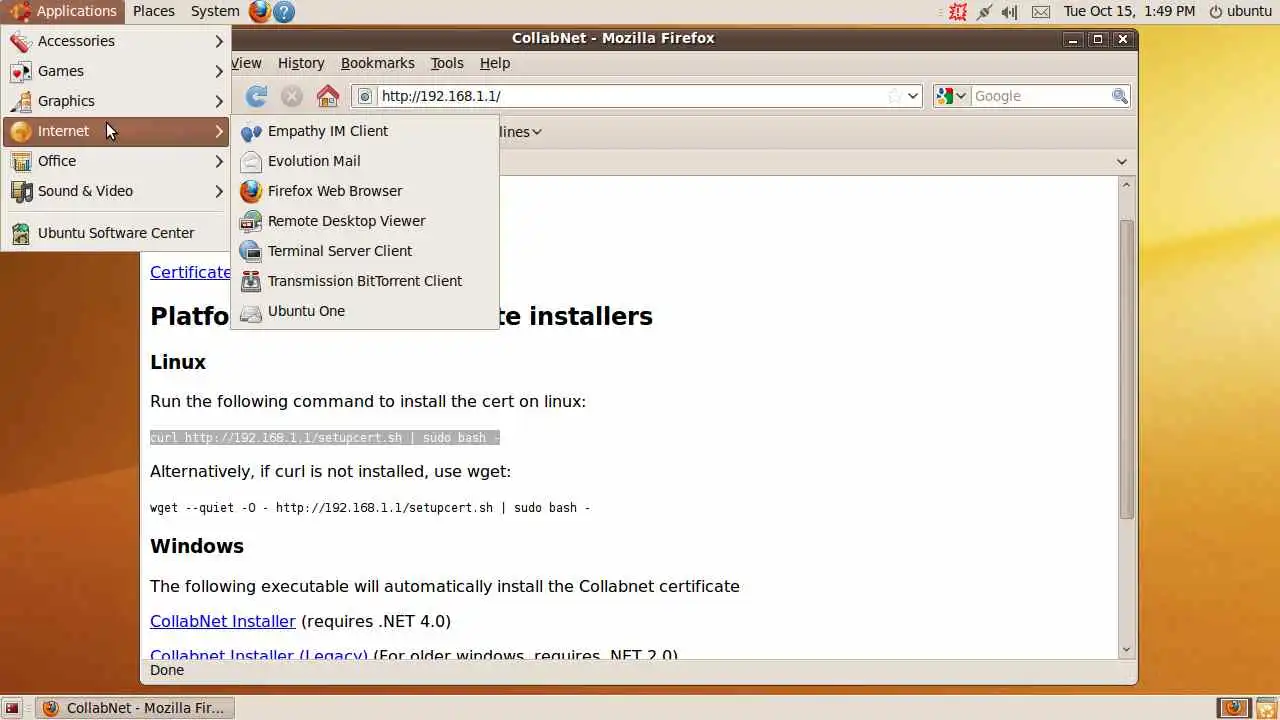This screenshot has width=1280, height=720.
Task: Select the Internet menu category
Action: [116, 131]
